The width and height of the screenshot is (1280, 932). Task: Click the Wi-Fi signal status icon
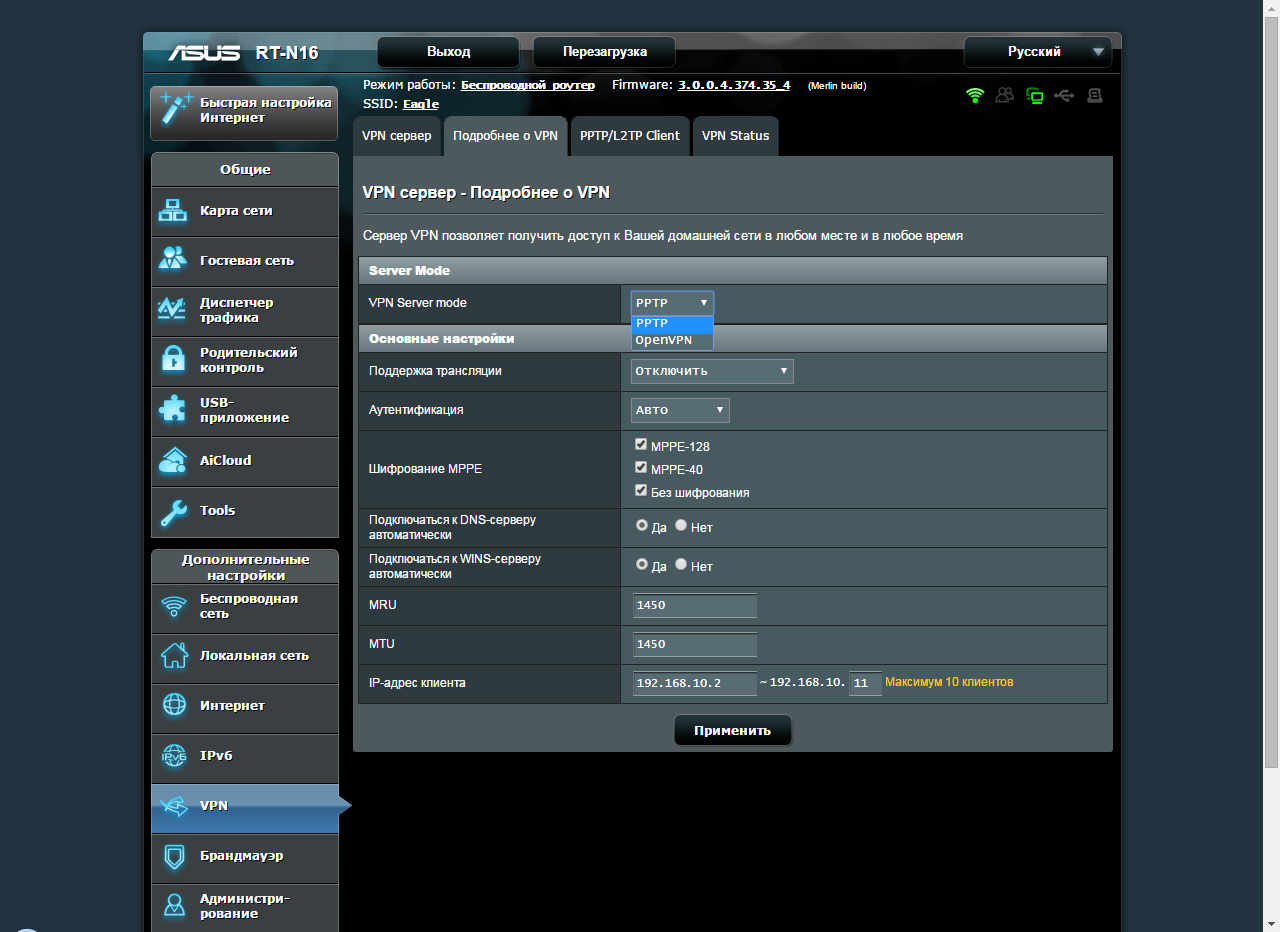coord(974,95)
